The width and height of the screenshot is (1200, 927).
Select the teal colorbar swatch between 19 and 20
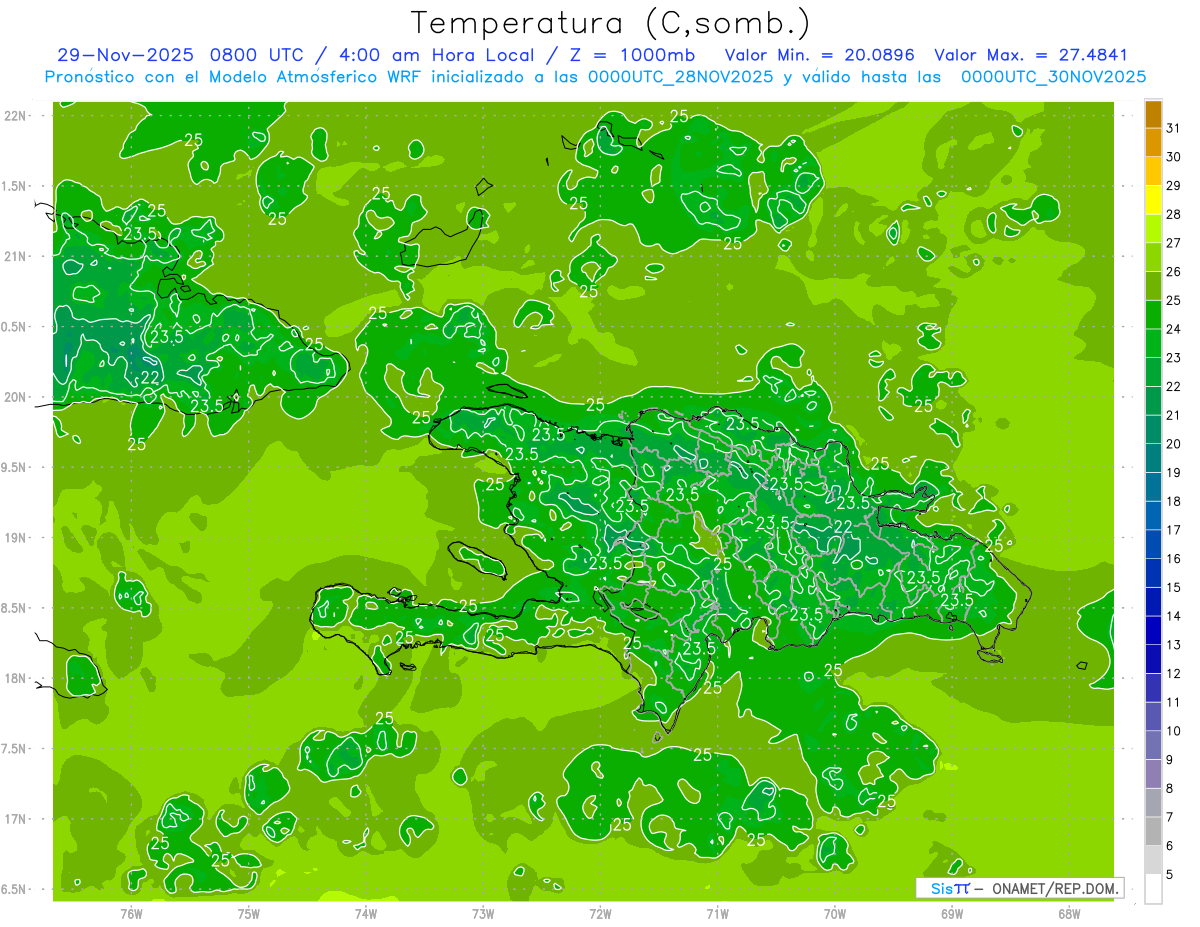pos(1153,458)
